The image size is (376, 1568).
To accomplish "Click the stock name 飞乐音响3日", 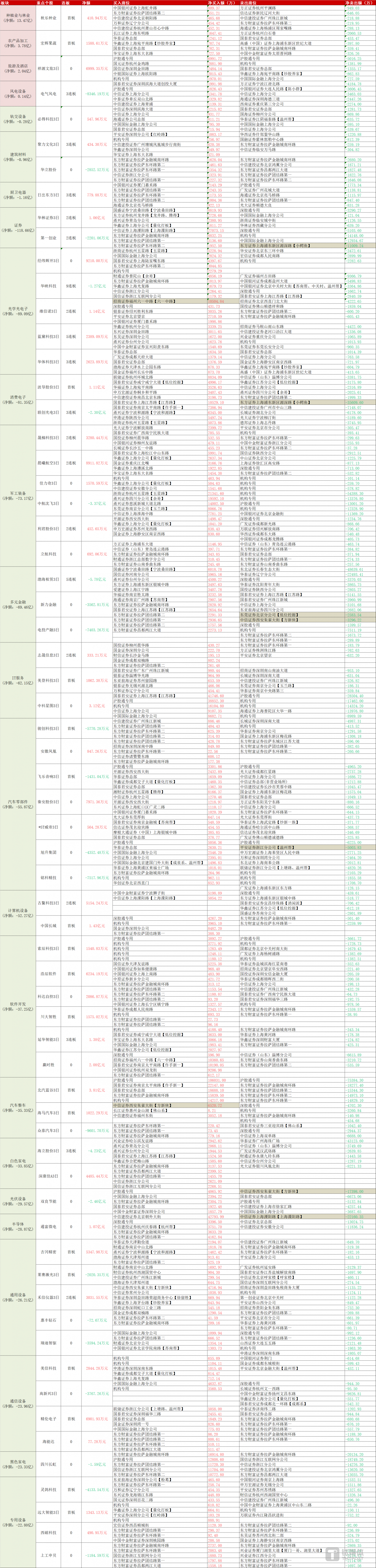I will coord(48,776).
